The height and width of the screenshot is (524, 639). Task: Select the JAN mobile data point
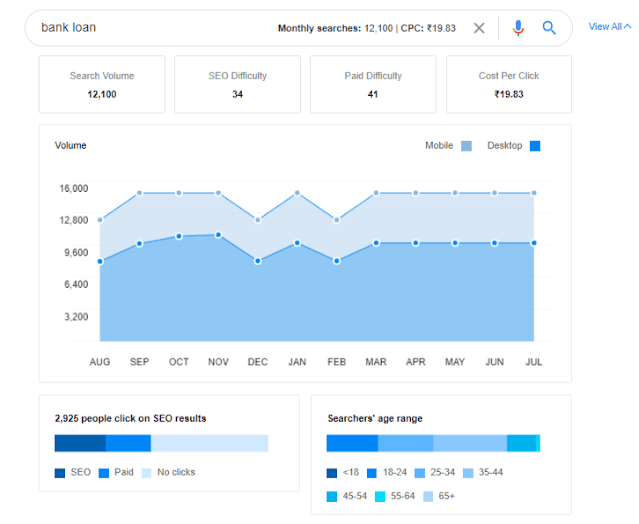[297, 193]
